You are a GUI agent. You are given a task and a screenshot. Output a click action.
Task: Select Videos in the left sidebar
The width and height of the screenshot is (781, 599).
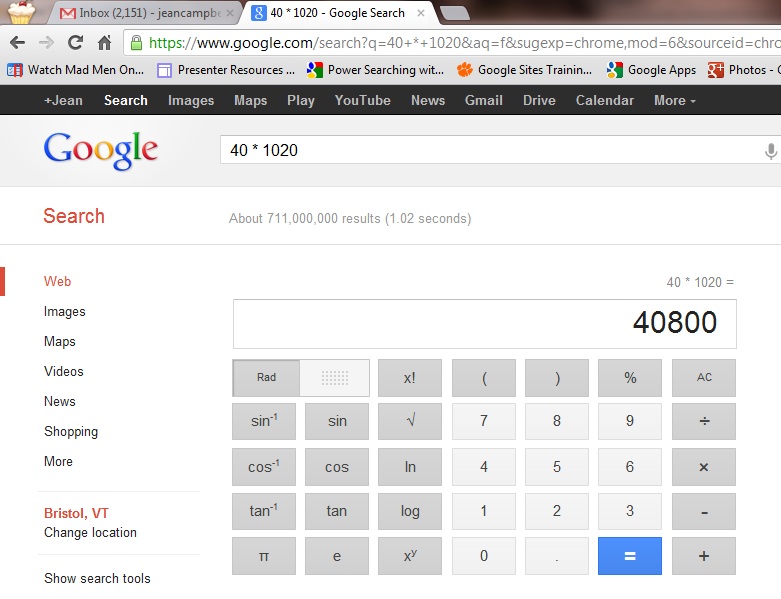64,371
